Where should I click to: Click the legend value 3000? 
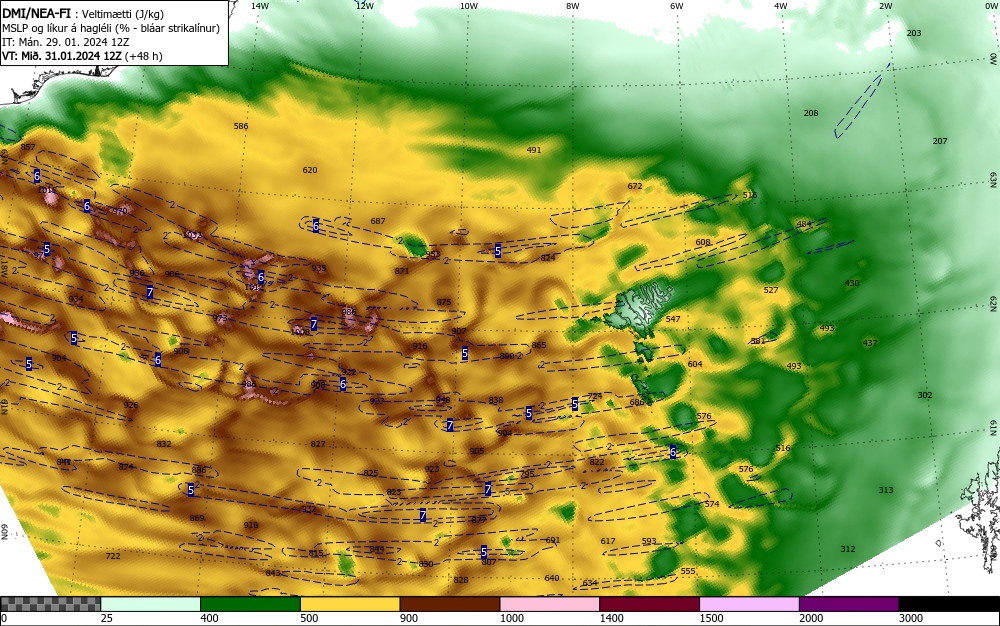pyautogui.click(x=911, y=618)
